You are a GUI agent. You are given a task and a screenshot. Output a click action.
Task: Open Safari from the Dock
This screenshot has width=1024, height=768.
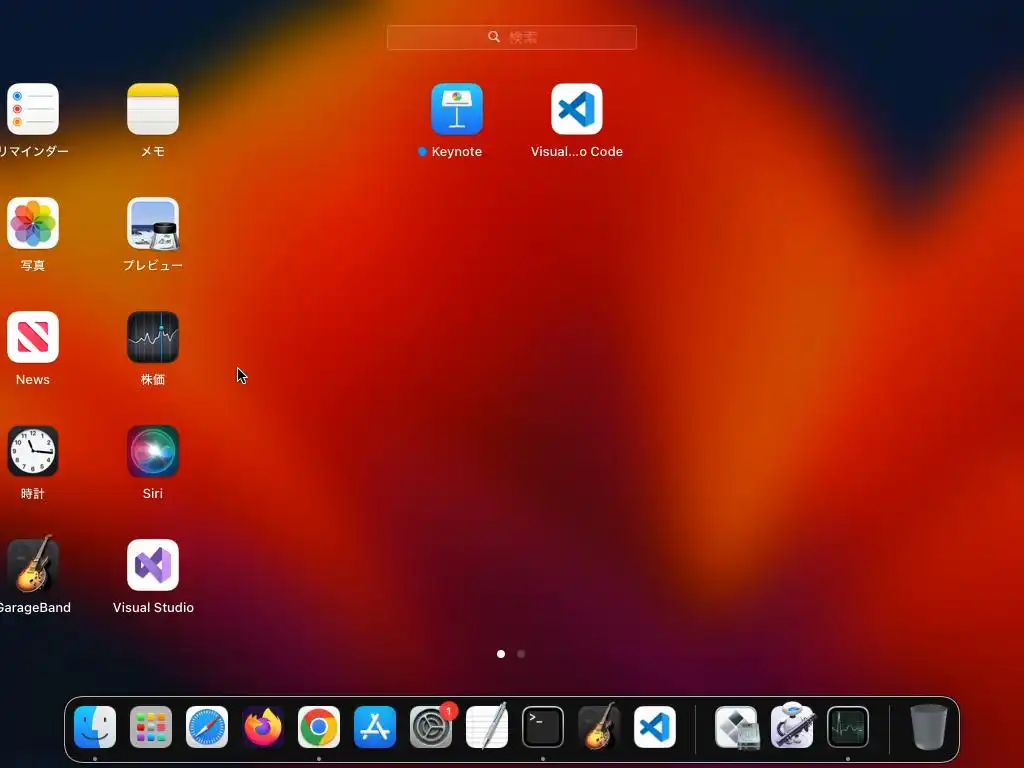[207, 727]
